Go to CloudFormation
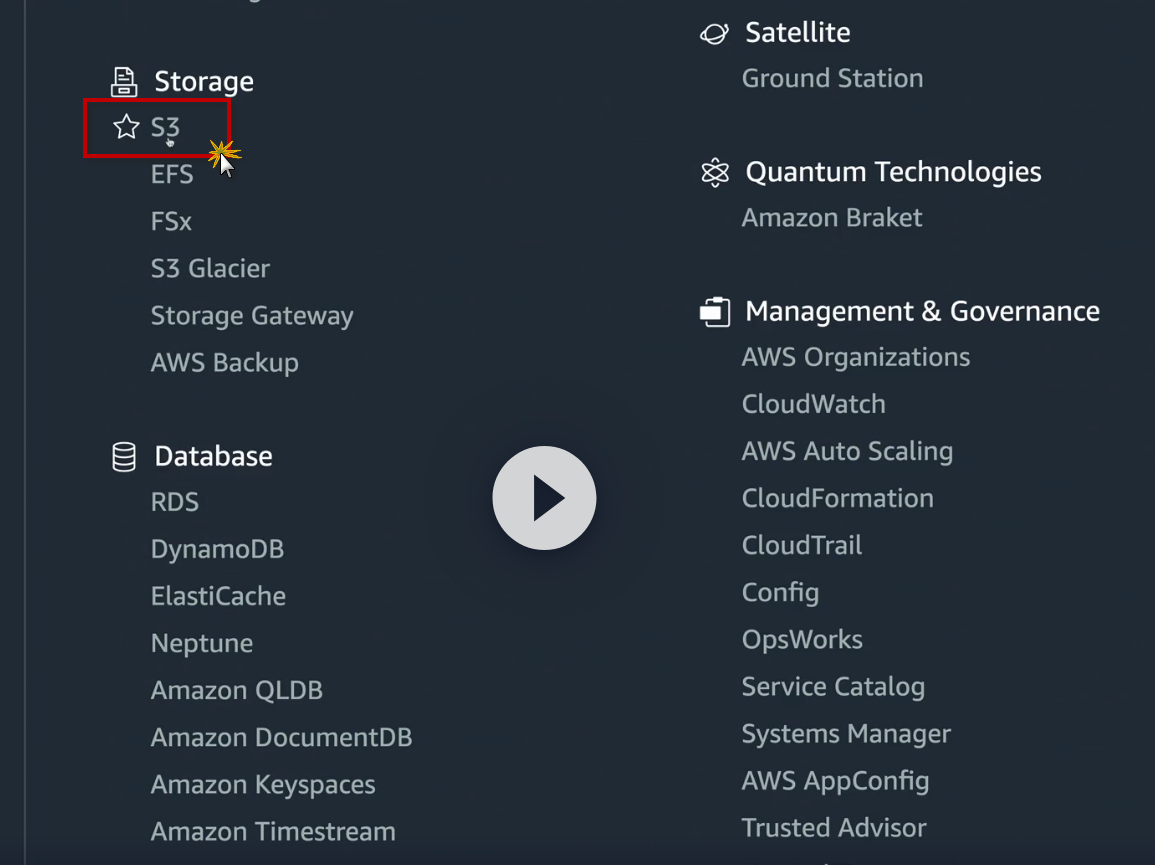The image size is (1155, 865). pos(837,498)
